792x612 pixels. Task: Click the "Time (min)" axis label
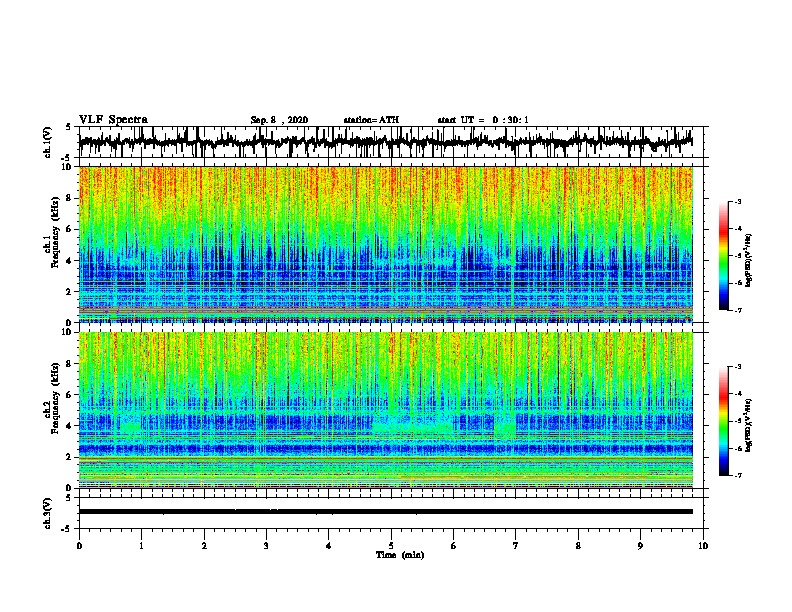click(x=400, y=555)
